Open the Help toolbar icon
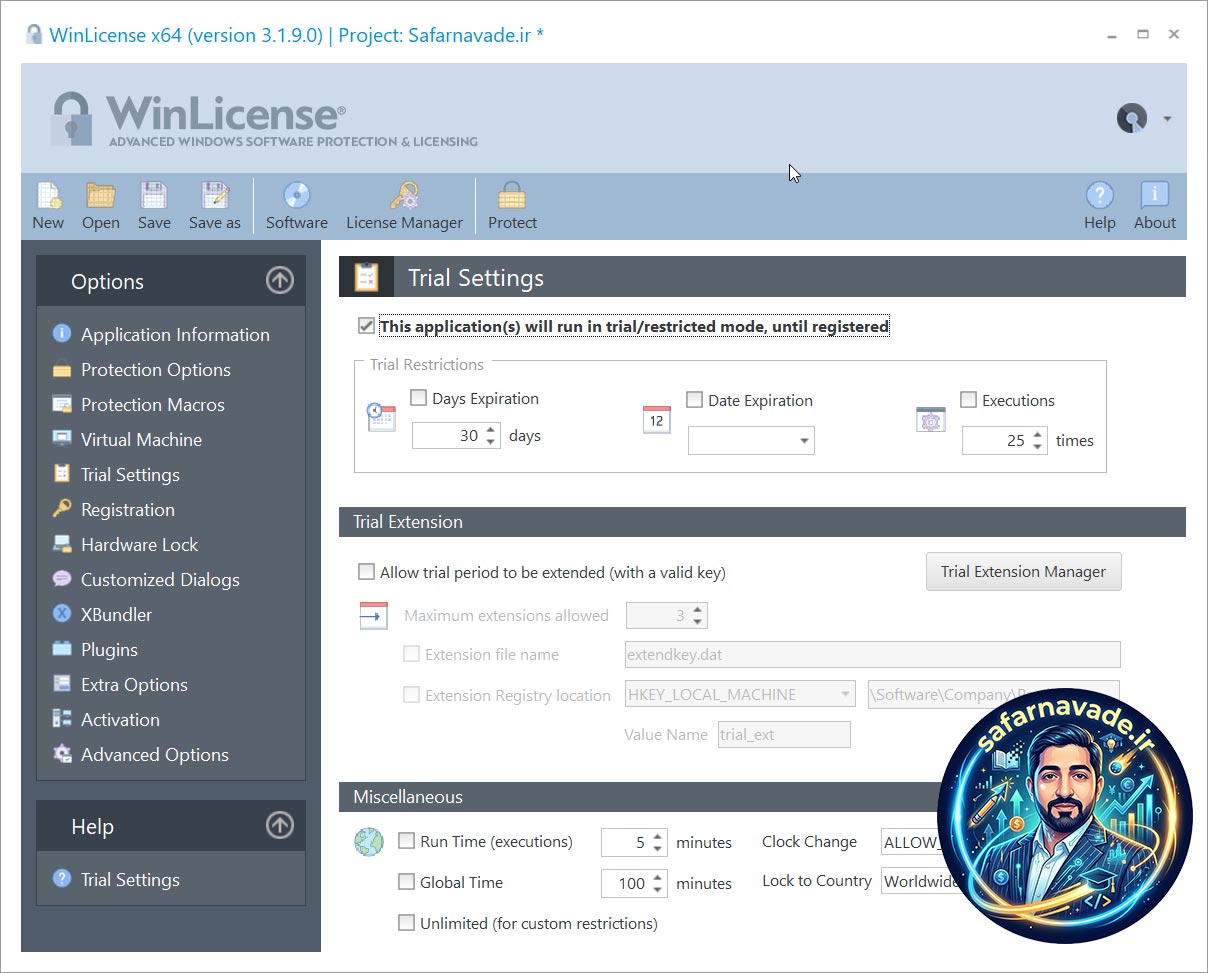This screenshot has height=973, width=1208. pos(1099,196)
